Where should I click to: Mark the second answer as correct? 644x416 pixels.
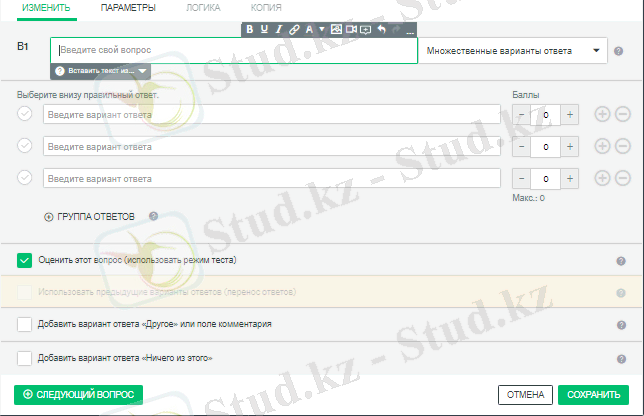pyautogui.click(x=25, y=145)
